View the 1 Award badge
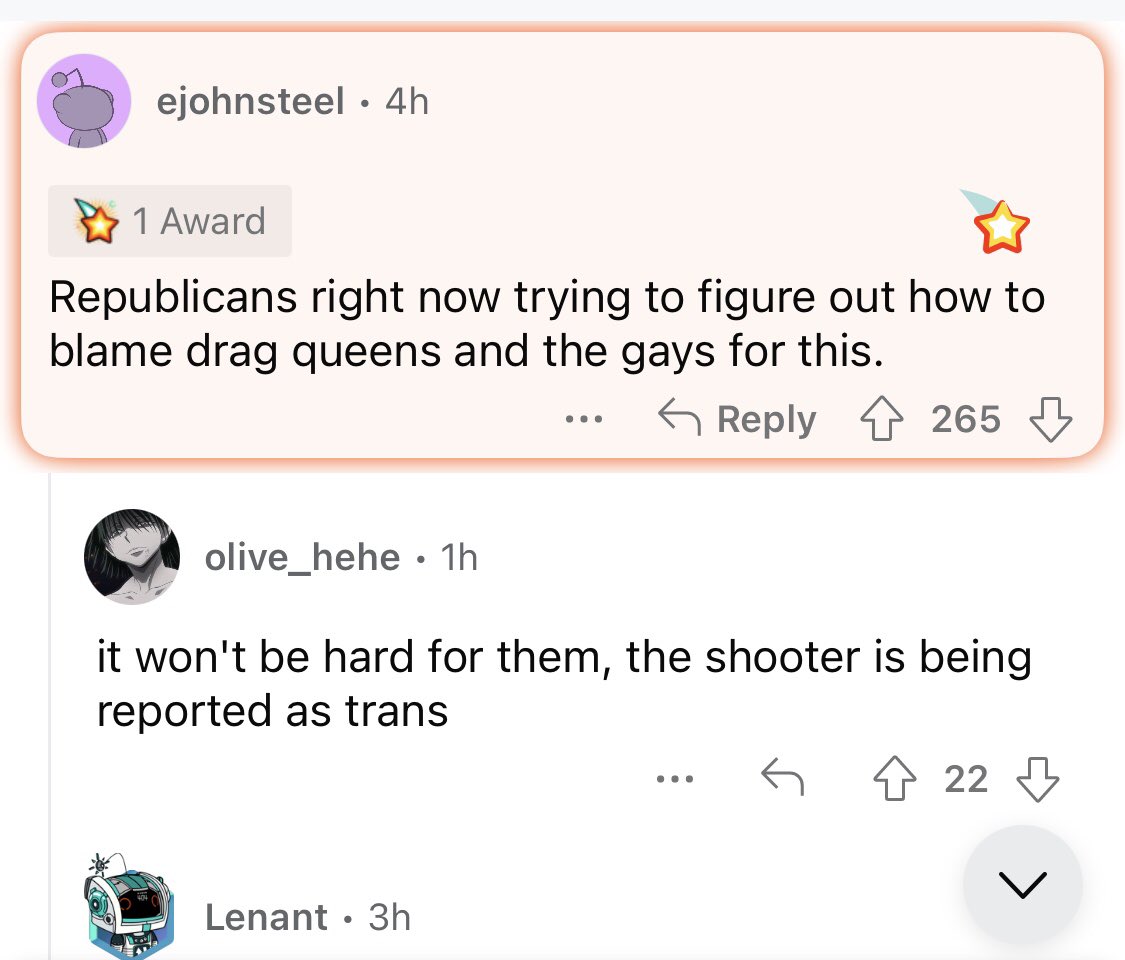The height and width of the screenshot is (960, 1125). (x=170, y=221)
